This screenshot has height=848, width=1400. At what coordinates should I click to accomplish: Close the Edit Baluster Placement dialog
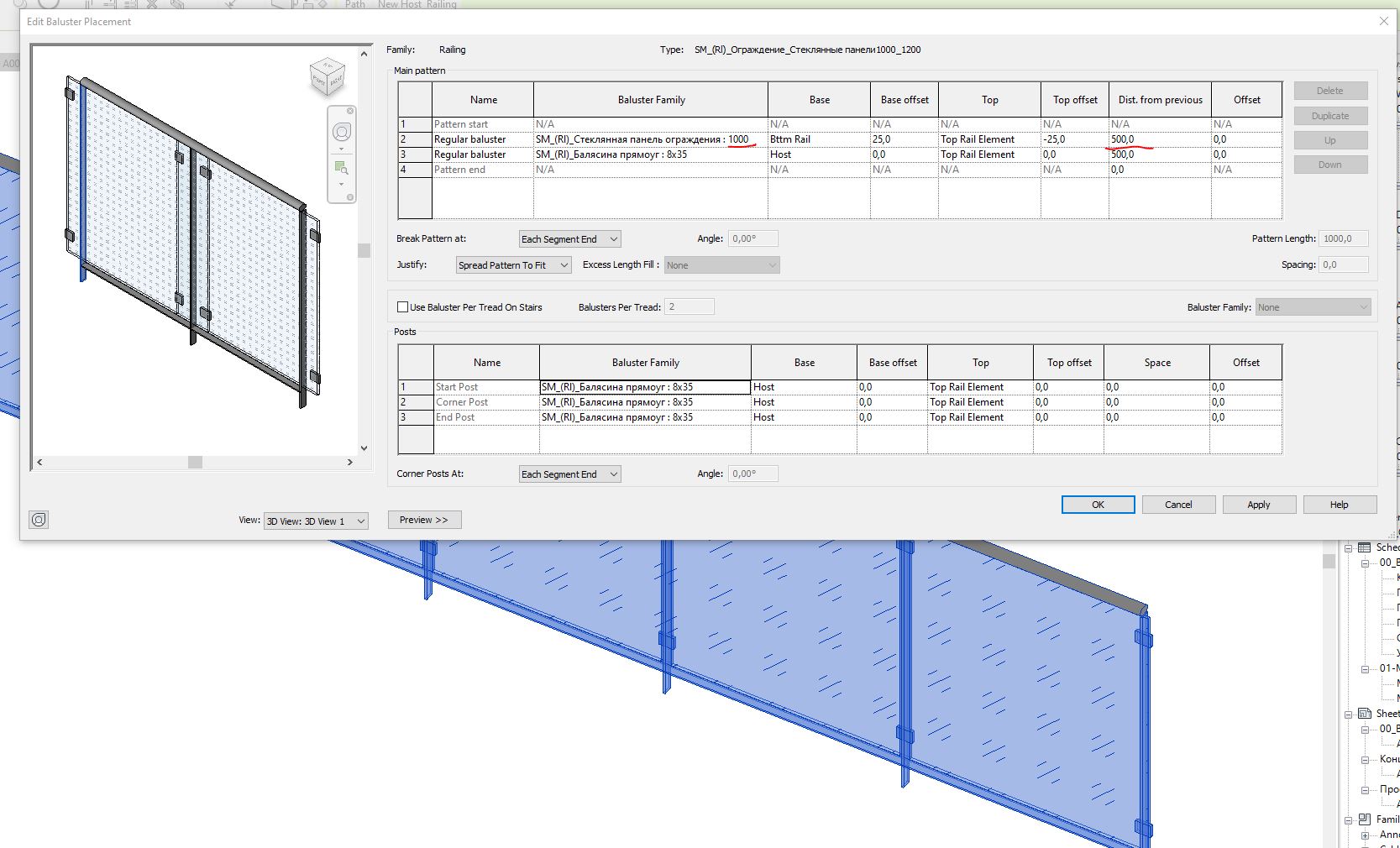pos(1384,21)
